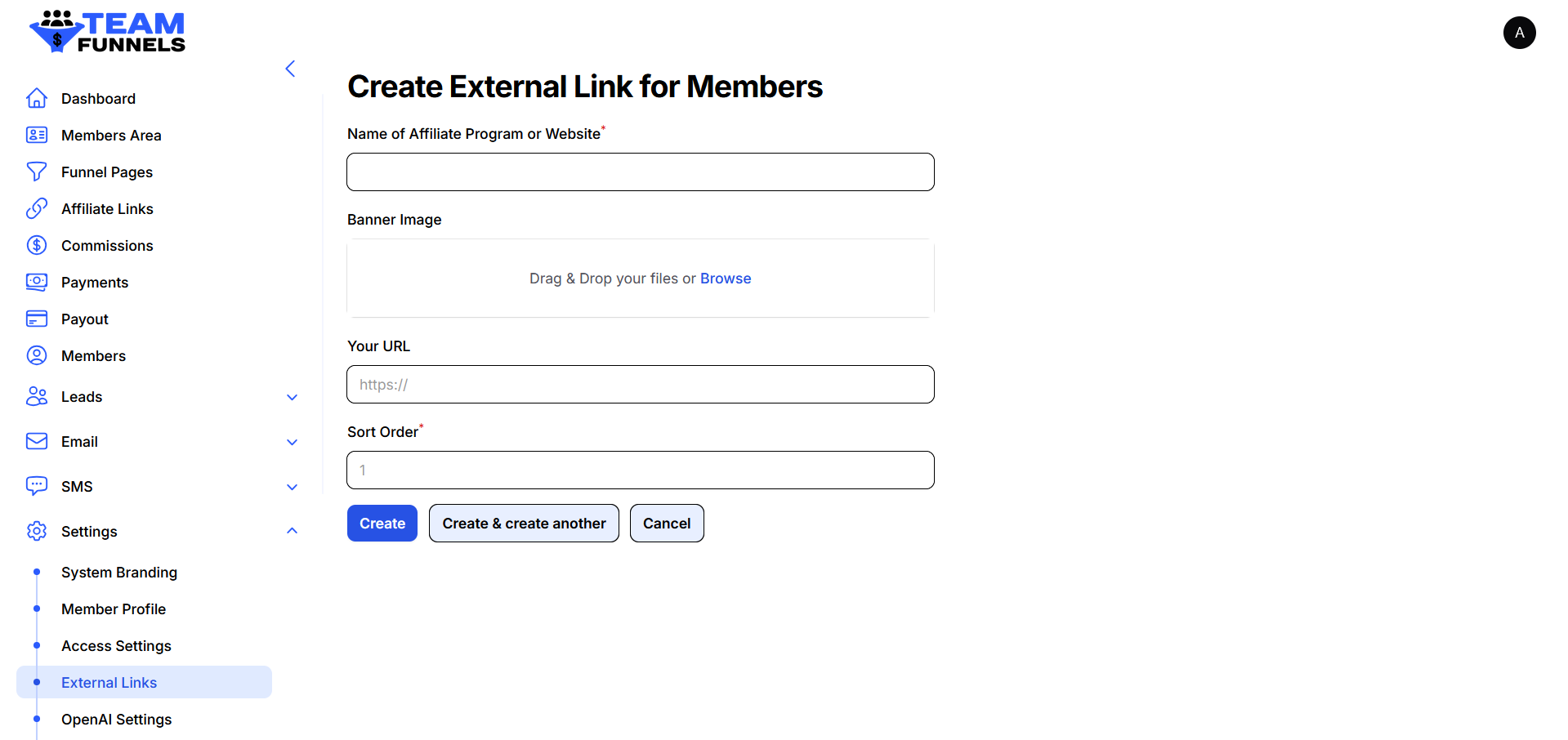
Task: Collapse the sidebar with the left arrow
Action: coord(290,69)
